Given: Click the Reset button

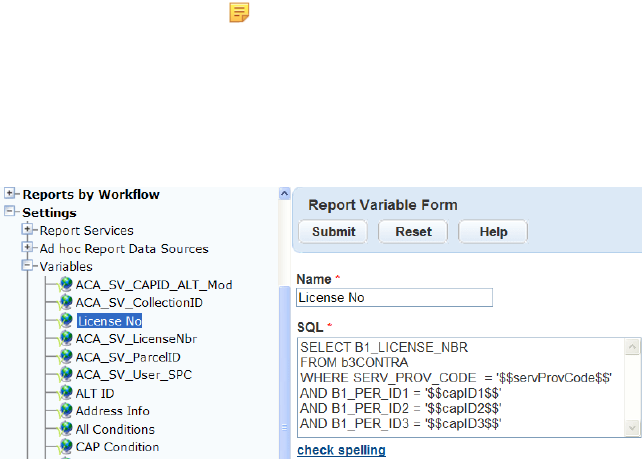Looking at the screenshot, I should pyautogui.click(x=413, y=232).
